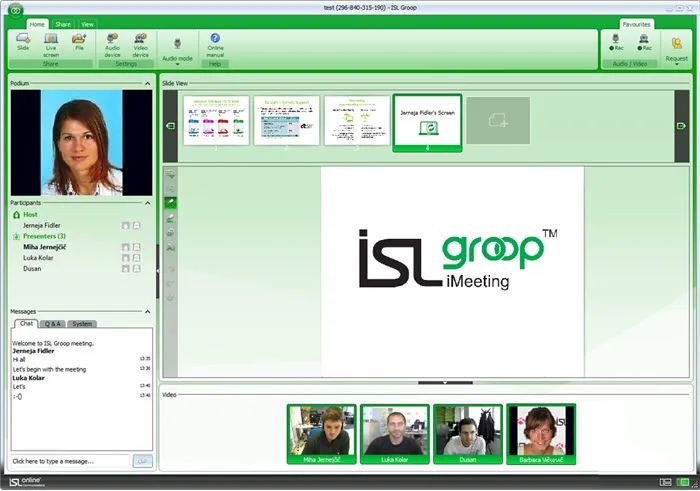This screenshot has width=700, height=491.
Task: Open the Request dropdown
Action: point(676,51)
